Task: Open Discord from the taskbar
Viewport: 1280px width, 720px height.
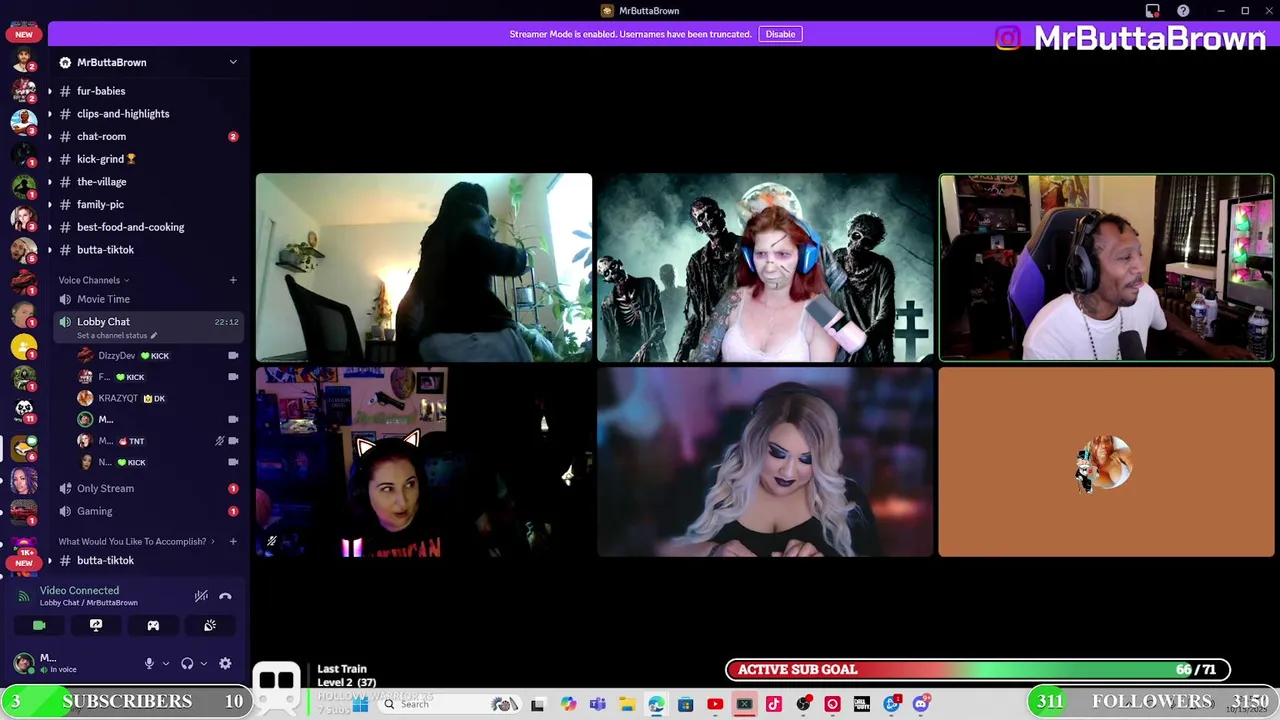Action: pos(921,704)
